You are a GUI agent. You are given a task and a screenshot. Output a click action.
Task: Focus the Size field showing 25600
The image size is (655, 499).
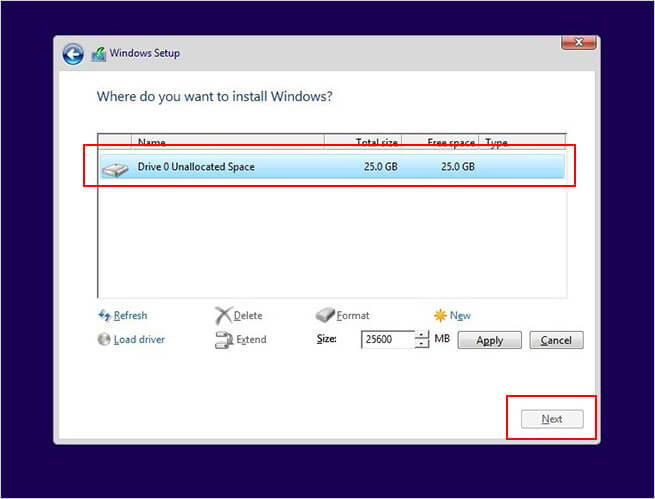click(388, 339)
